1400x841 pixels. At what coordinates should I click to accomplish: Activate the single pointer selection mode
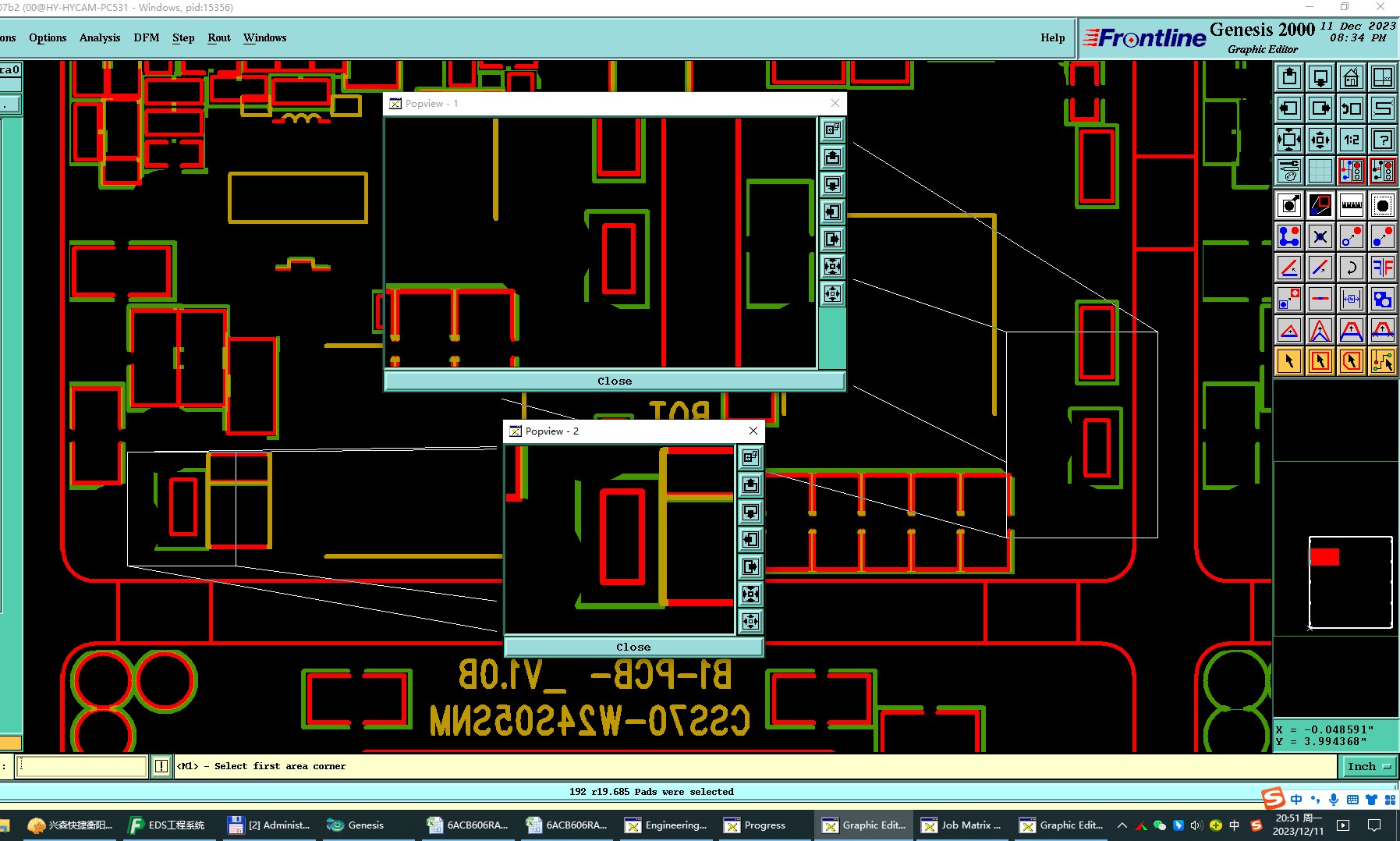click(x=1289, y=361)
